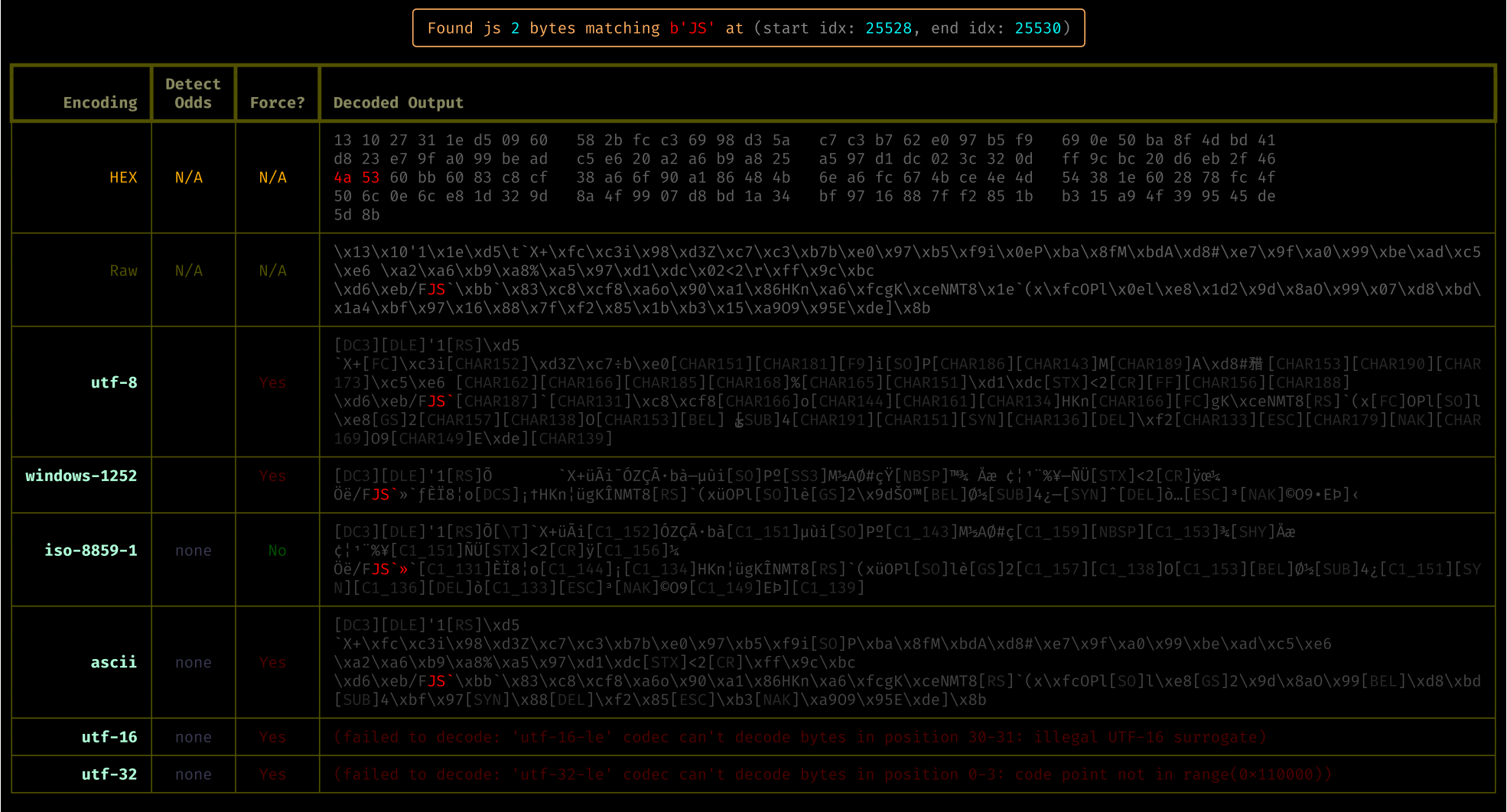Click end idx value 25530 in banner
The image size is (1507, 812).
[x=1037, y=28]
